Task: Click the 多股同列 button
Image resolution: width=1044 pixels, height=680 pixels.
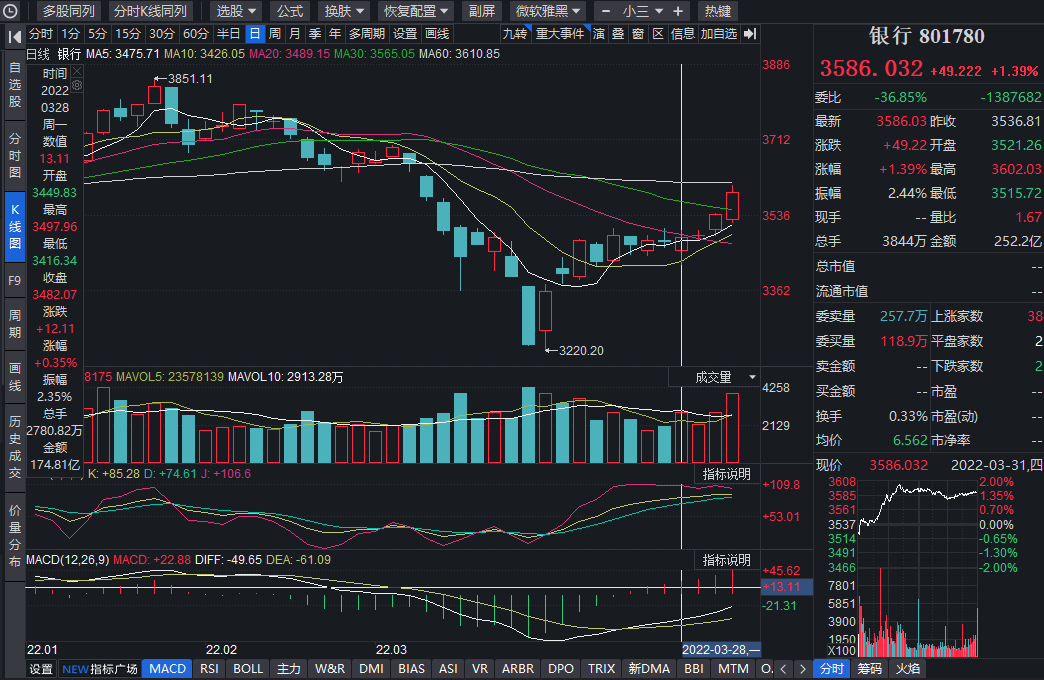Action: pos(68,11)
